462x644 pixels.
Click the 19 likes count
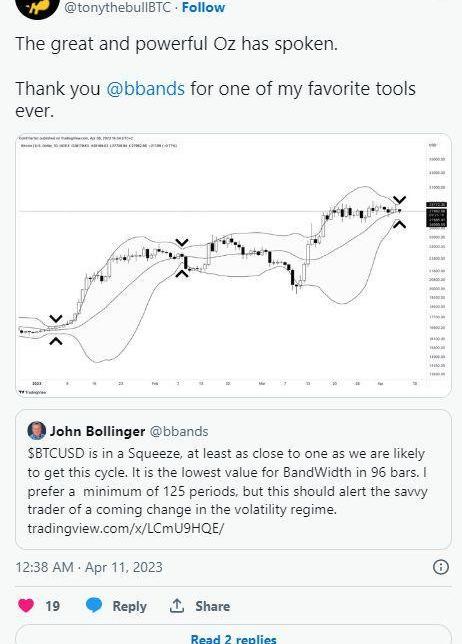click(53, 606)
